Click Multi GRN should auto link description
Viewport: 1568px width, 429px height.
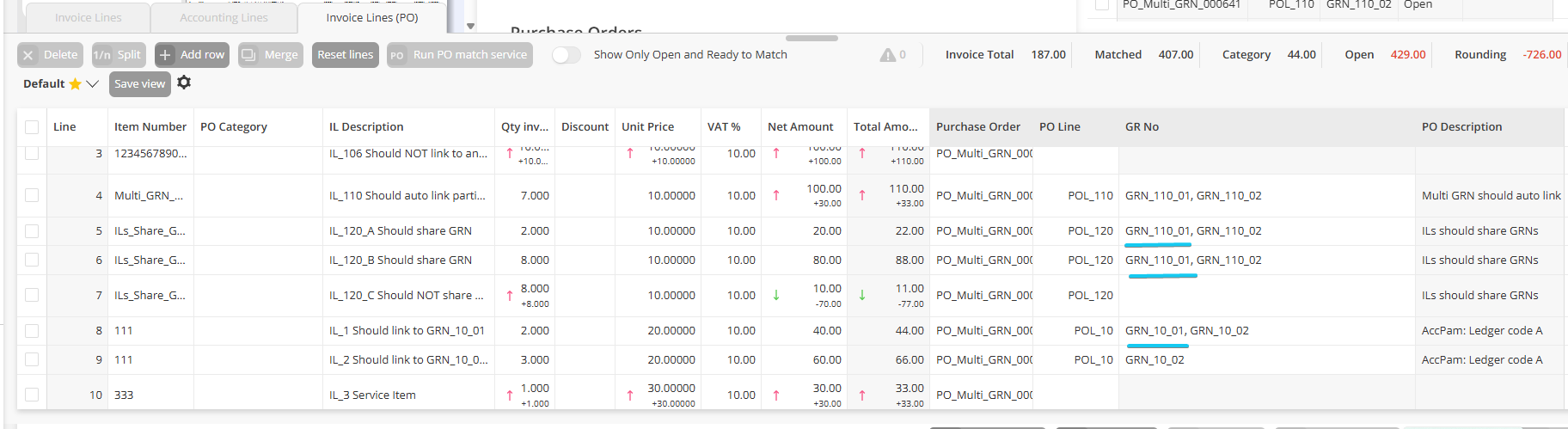pos(1491,196)
